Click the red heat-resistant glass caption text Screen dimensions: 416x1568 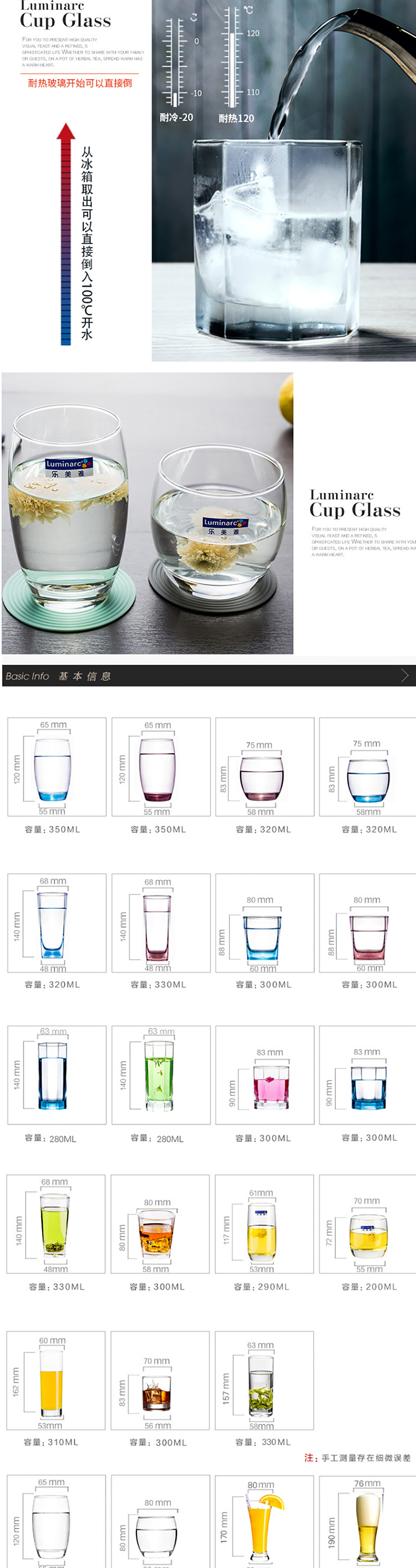tap(80, 83)
